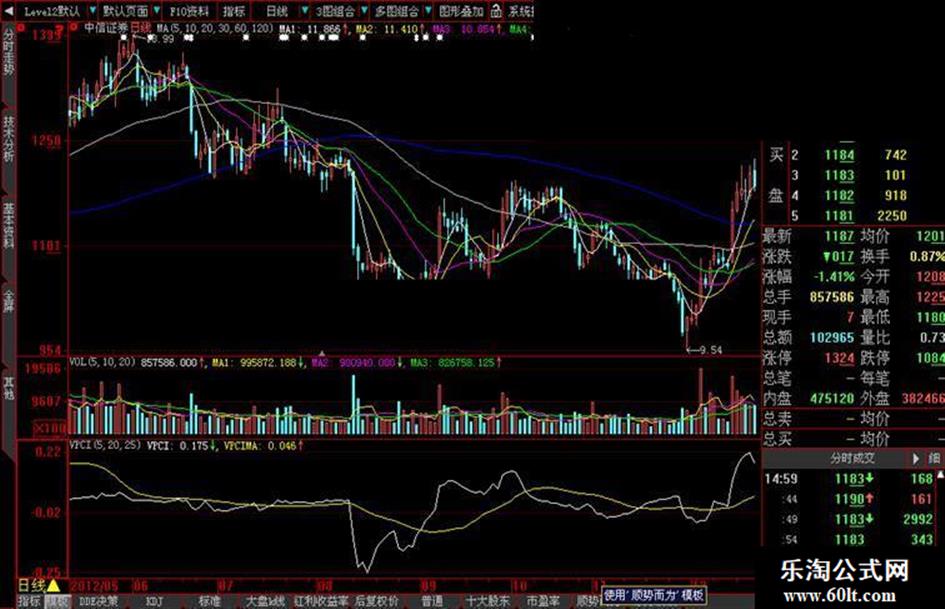Image resolution: width=945 pixels, height=609 pixels.
Task: Expand the 默认页面 dropdown arrow
Action: [x=157, y=11]
